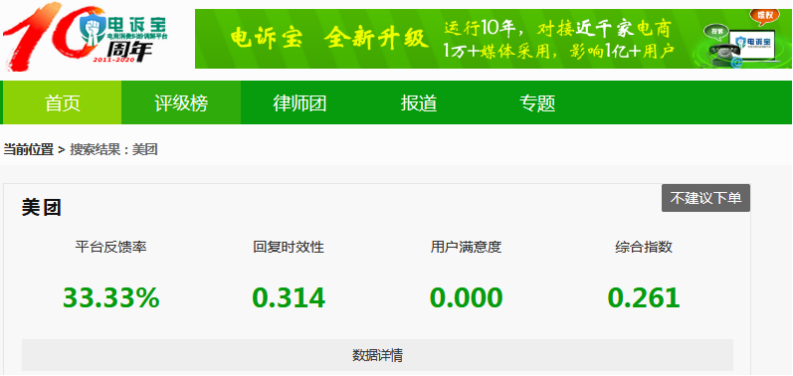The image size is (793, 376).
Task: Click the 维权 speech bubble in banner
Action: [x=764, y=17]
